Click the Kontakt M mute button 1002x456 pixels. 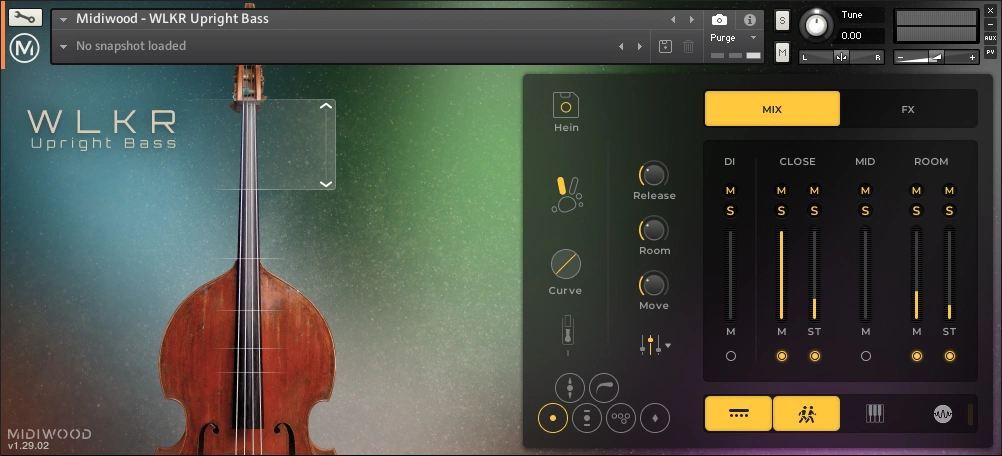[x=782, y=51]
